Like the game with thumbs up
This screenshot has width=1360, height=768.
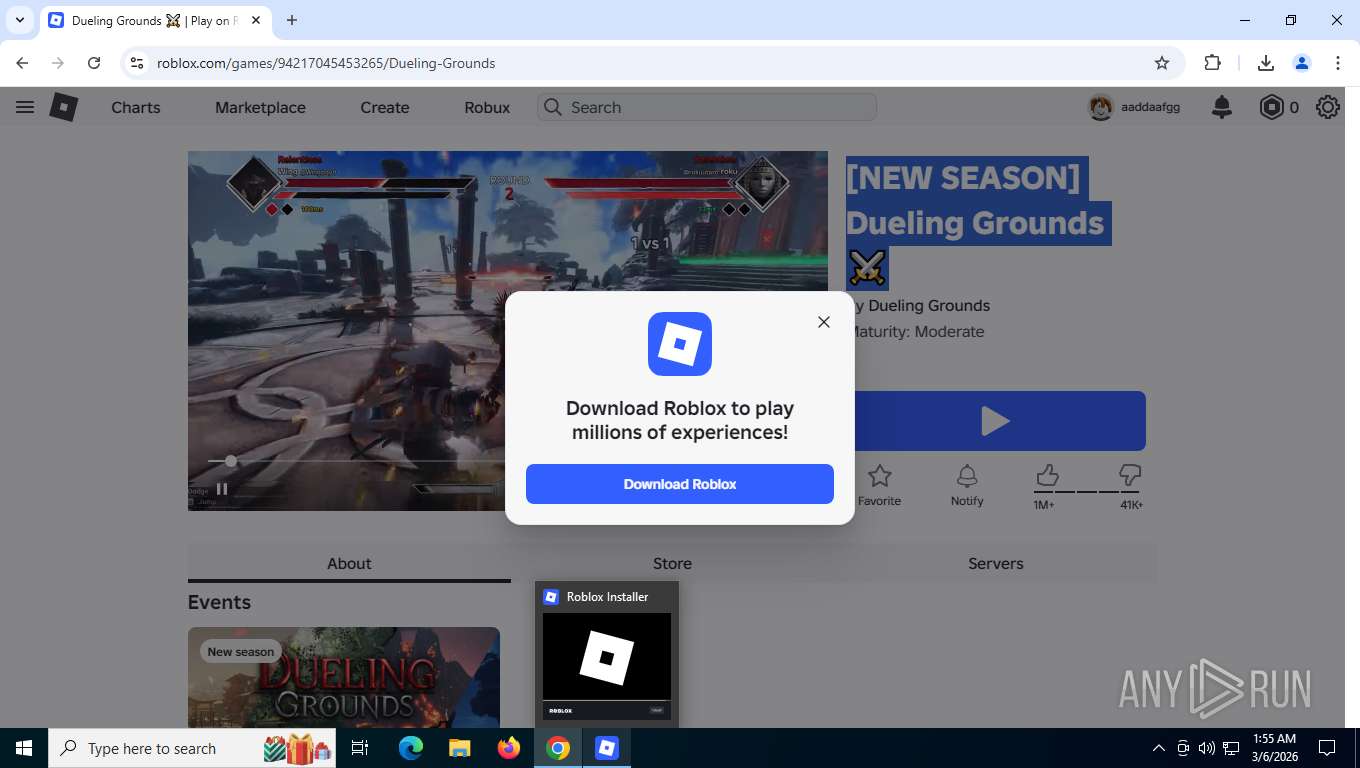click(x=1047, y=475)
